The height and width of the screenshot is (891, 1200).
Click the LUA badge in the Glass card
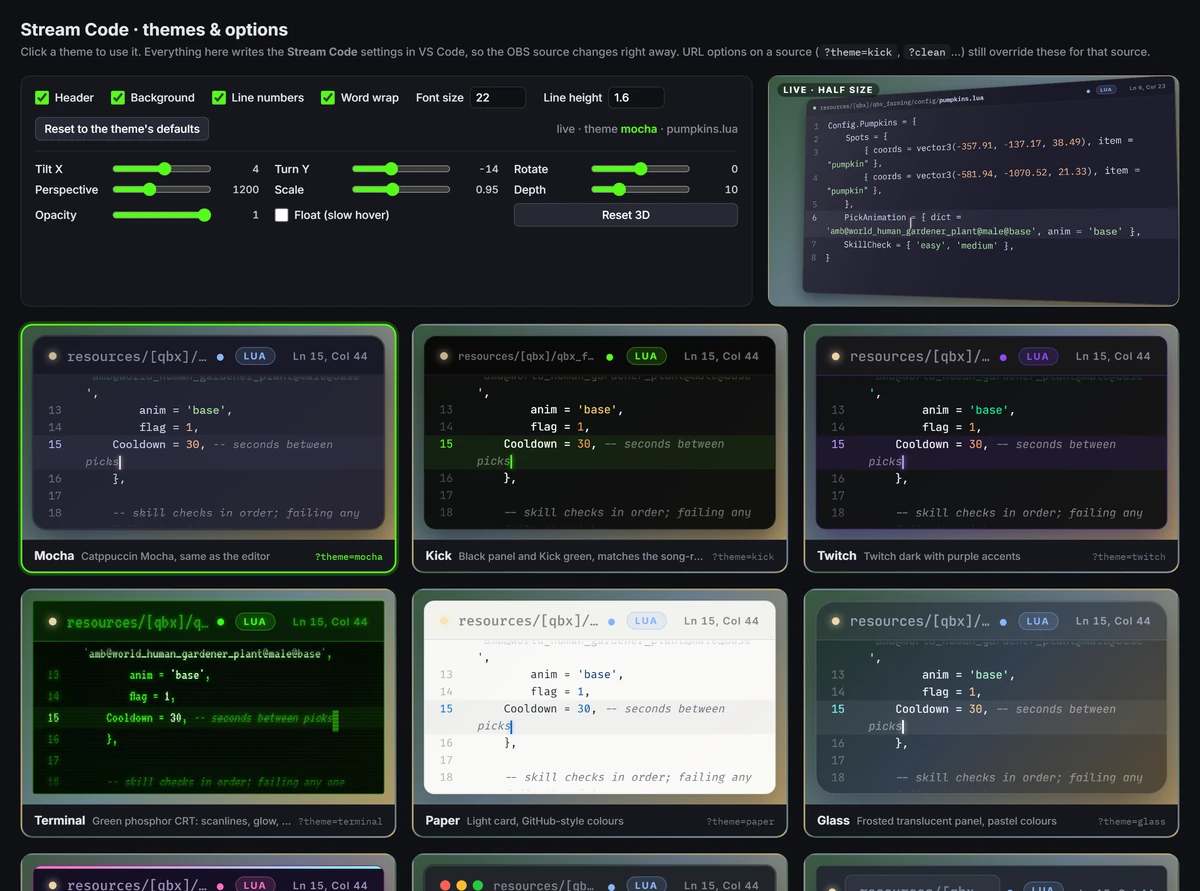point(1038,621)
